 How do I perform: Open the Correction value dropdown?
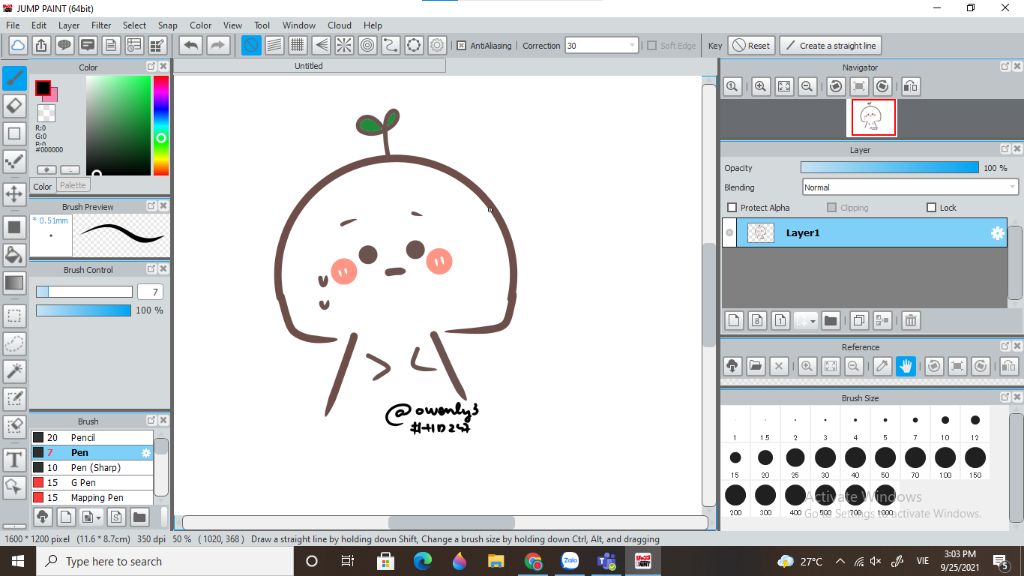pyautogui.click(x=632, y=46)
